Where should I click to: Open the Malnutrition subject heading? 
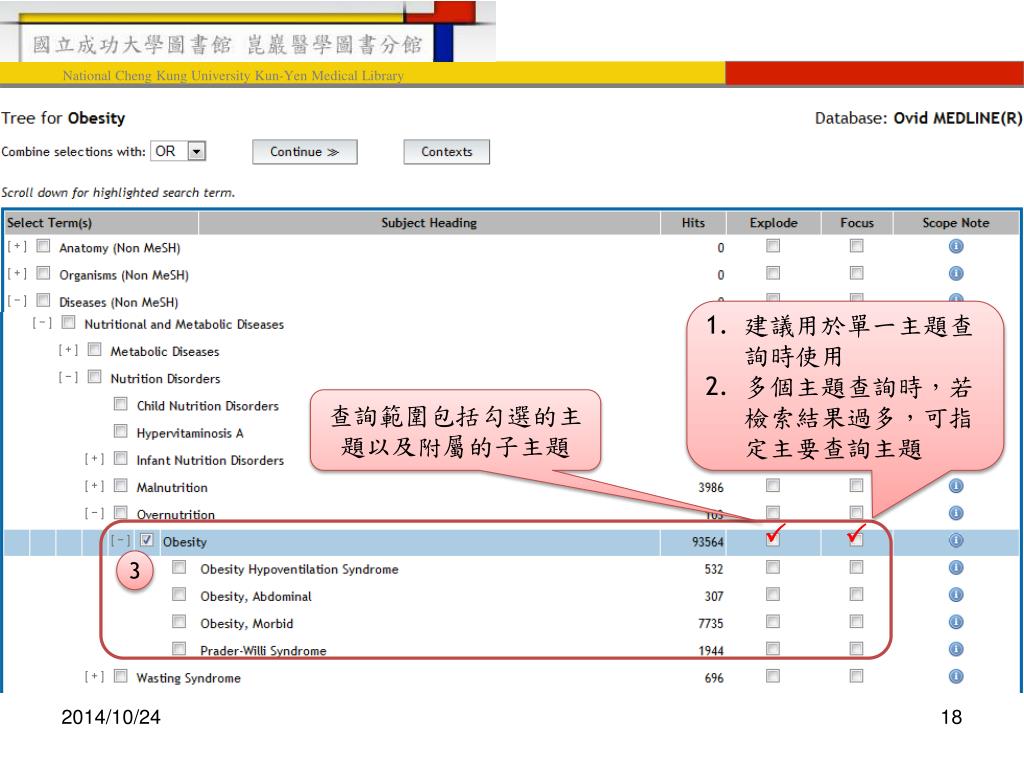[172, 488]
